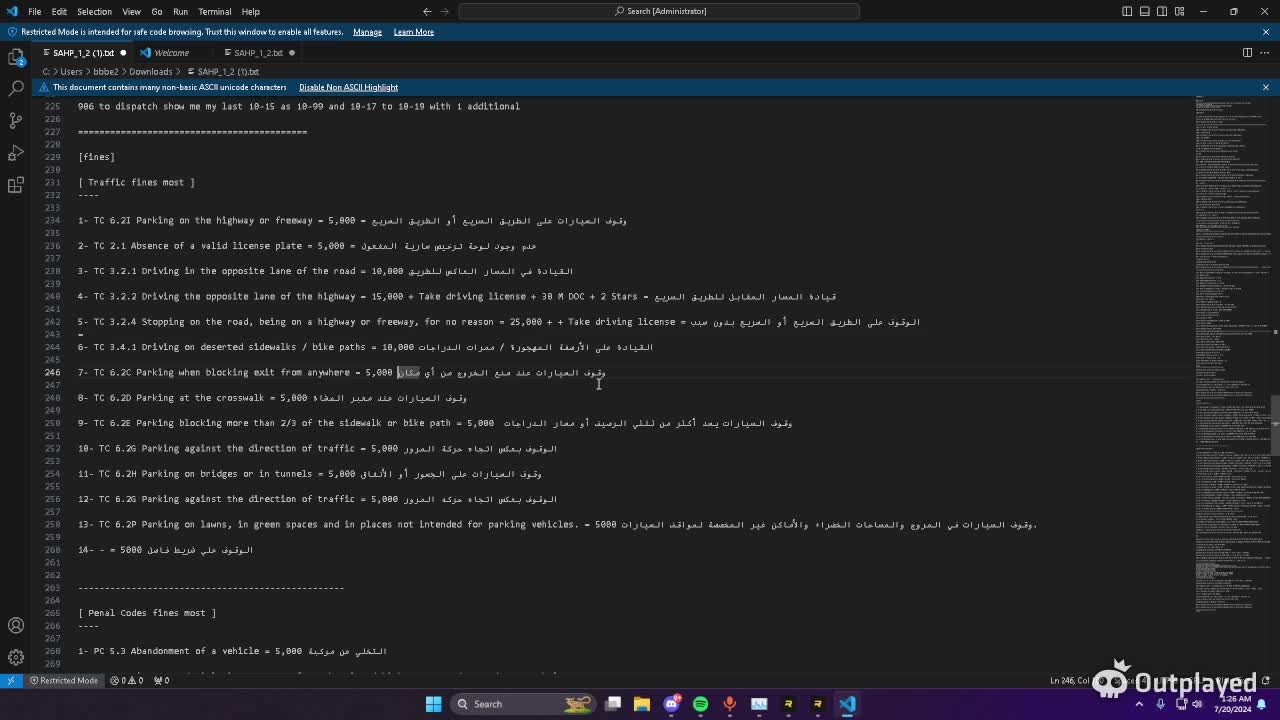Open Customize Layout button
Image resolution: width=1280 pixels, height=720 pixels.
[x=1181, y=11]
